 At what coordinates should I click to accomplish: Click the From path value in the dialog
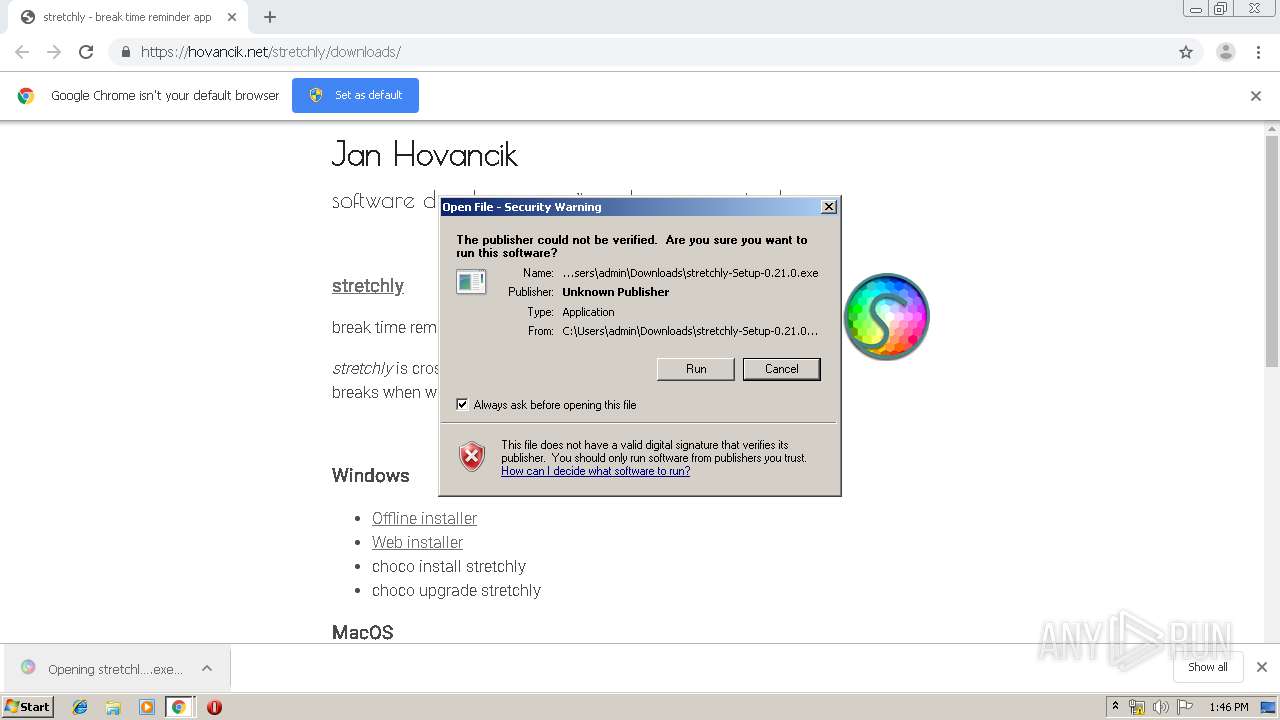[690, 331]
